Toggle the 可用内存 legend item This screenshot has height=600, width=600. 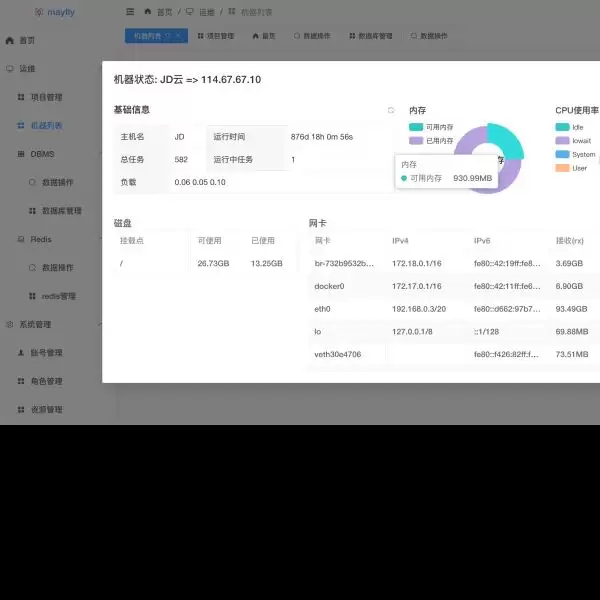click(x=431, y=127)
